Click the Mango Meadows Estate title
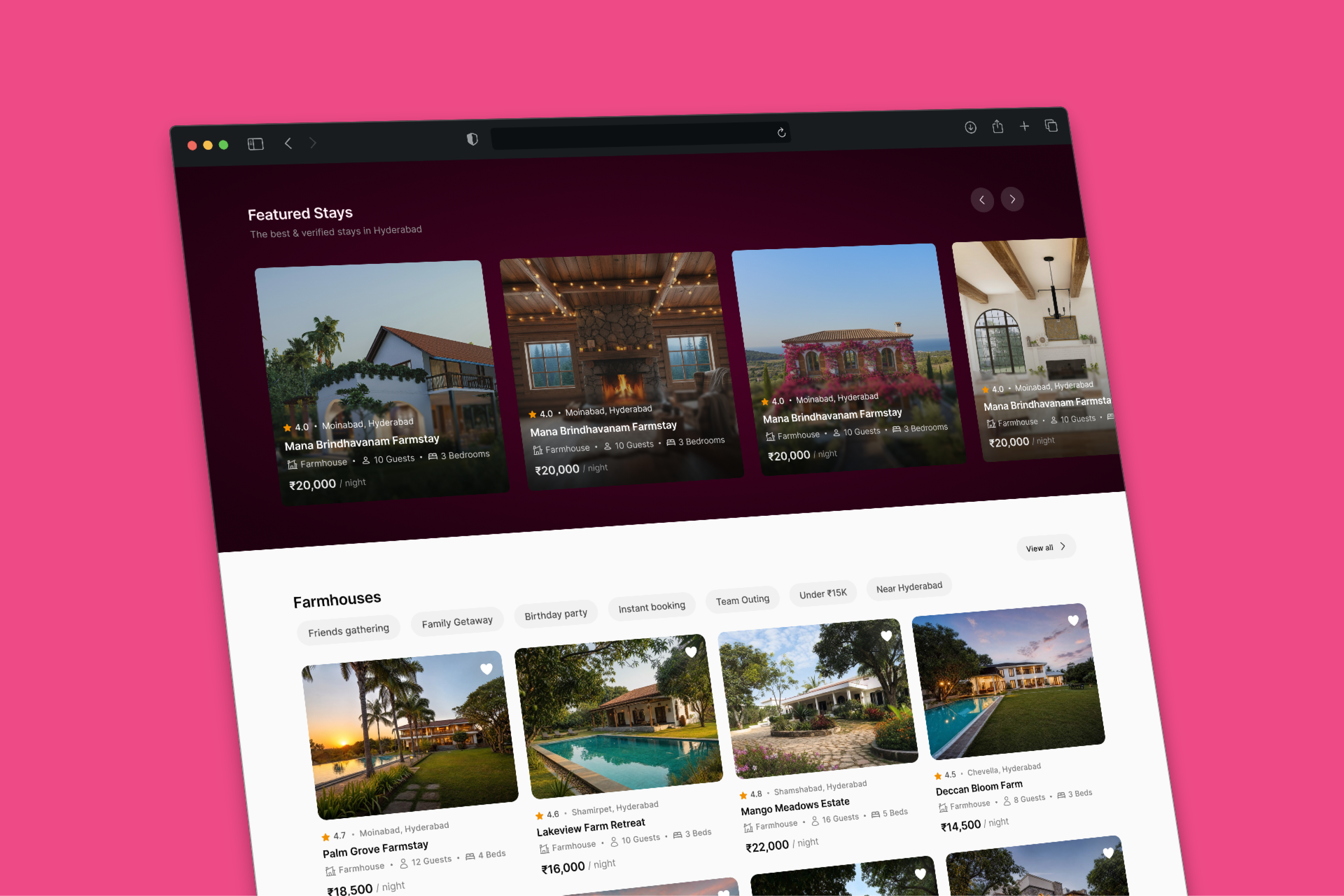Viewport: 1344px width, 896px height. tap(795, 806)
